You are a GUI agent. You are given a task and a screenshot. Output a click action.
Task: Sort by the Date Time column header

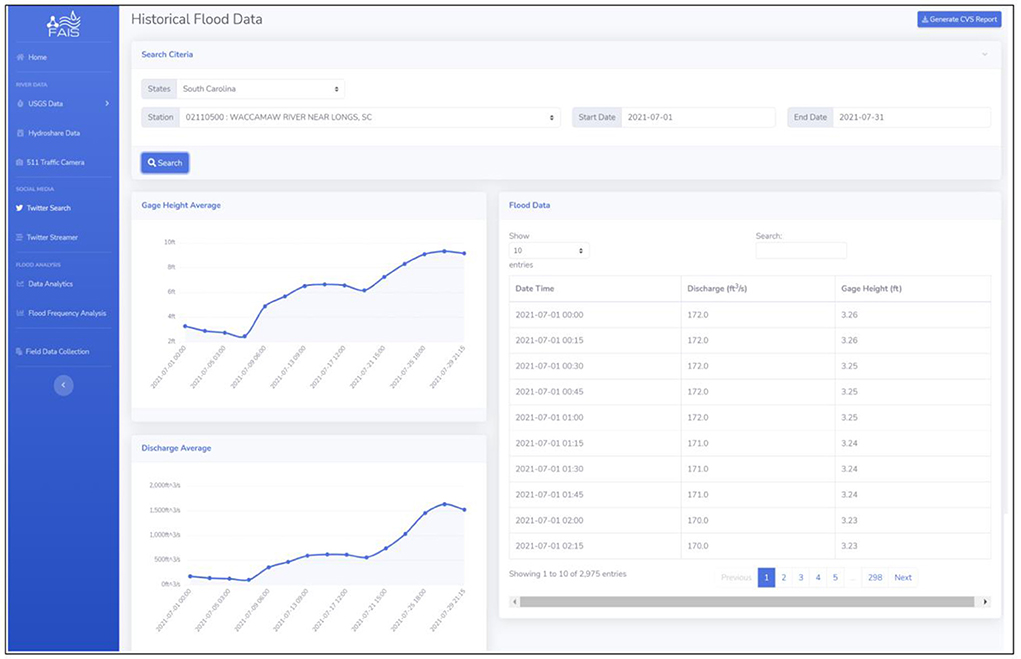[x=594, y=288]
